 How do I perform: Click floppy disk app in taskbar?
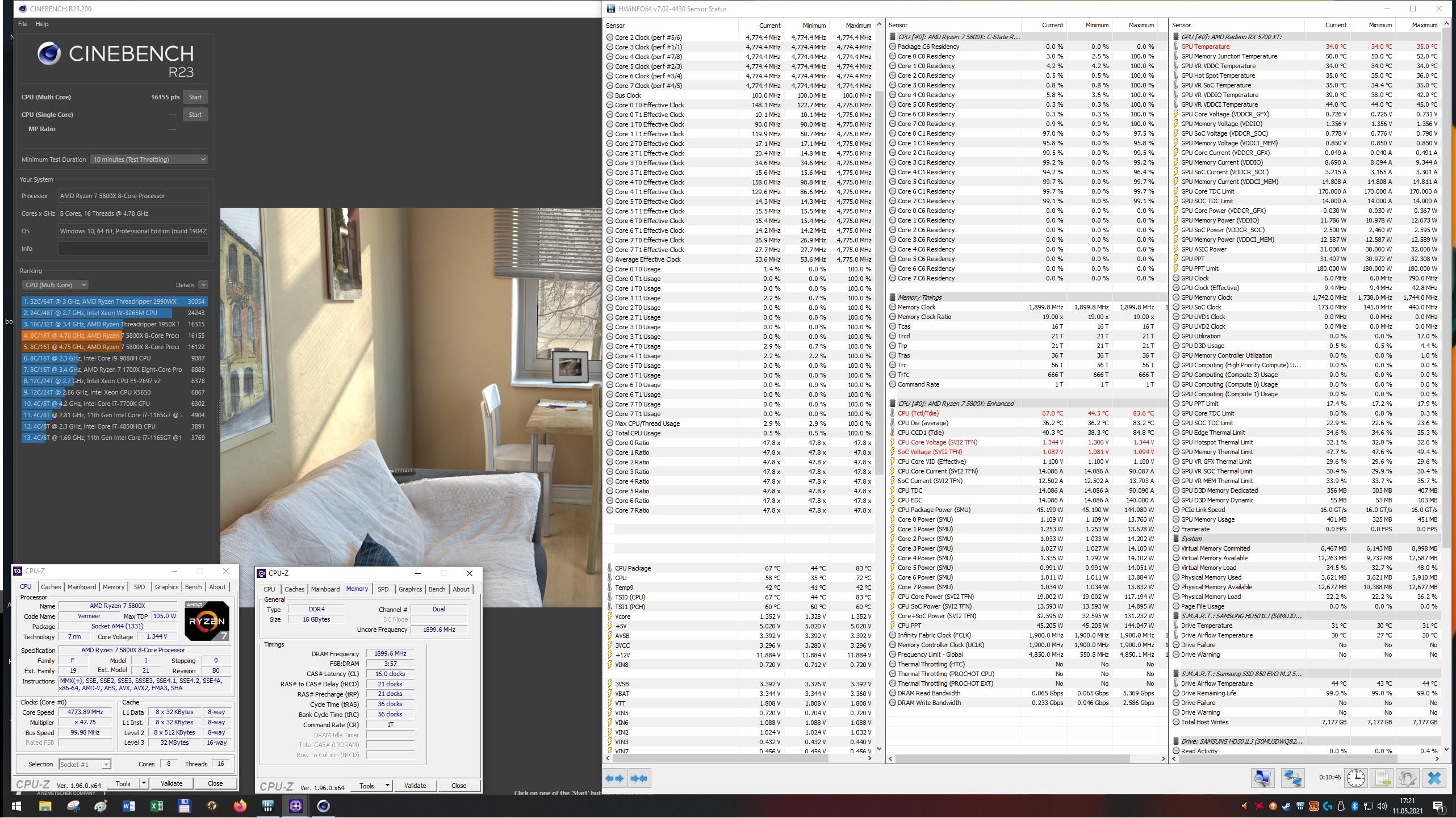(x=184, y=806)
